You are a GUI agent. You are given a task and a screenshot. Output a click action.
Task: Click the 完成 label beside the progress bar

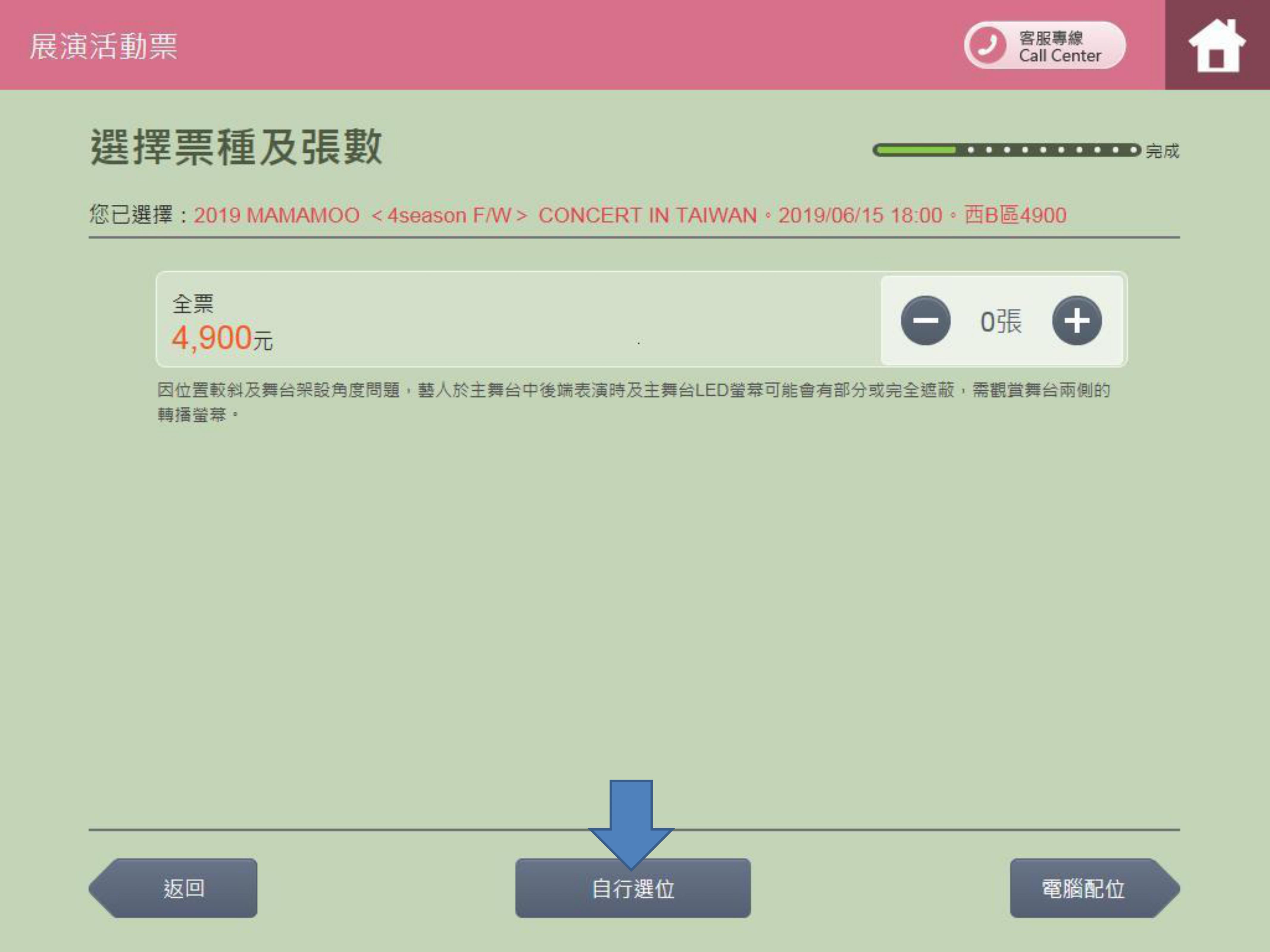coord(1163,151)
